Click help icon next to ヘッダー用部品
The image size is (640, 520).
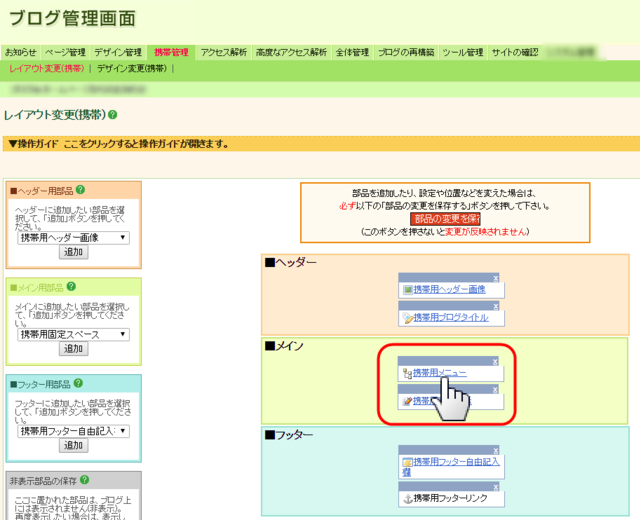coord(80,190)
